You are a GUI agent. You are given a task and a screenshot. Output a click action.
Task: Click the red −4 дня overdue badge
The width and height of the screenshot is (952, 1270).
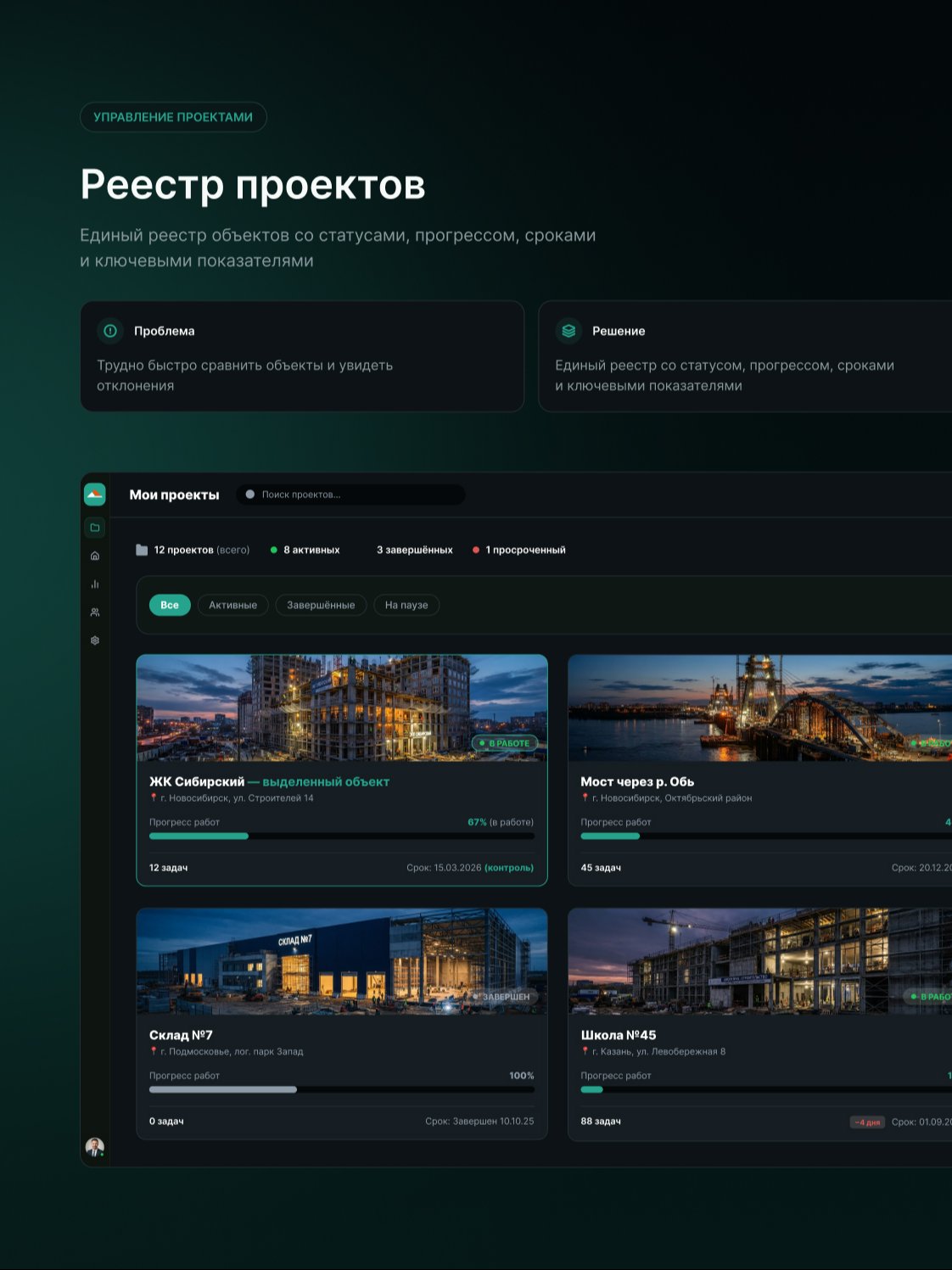click(x=867, y=1122)
